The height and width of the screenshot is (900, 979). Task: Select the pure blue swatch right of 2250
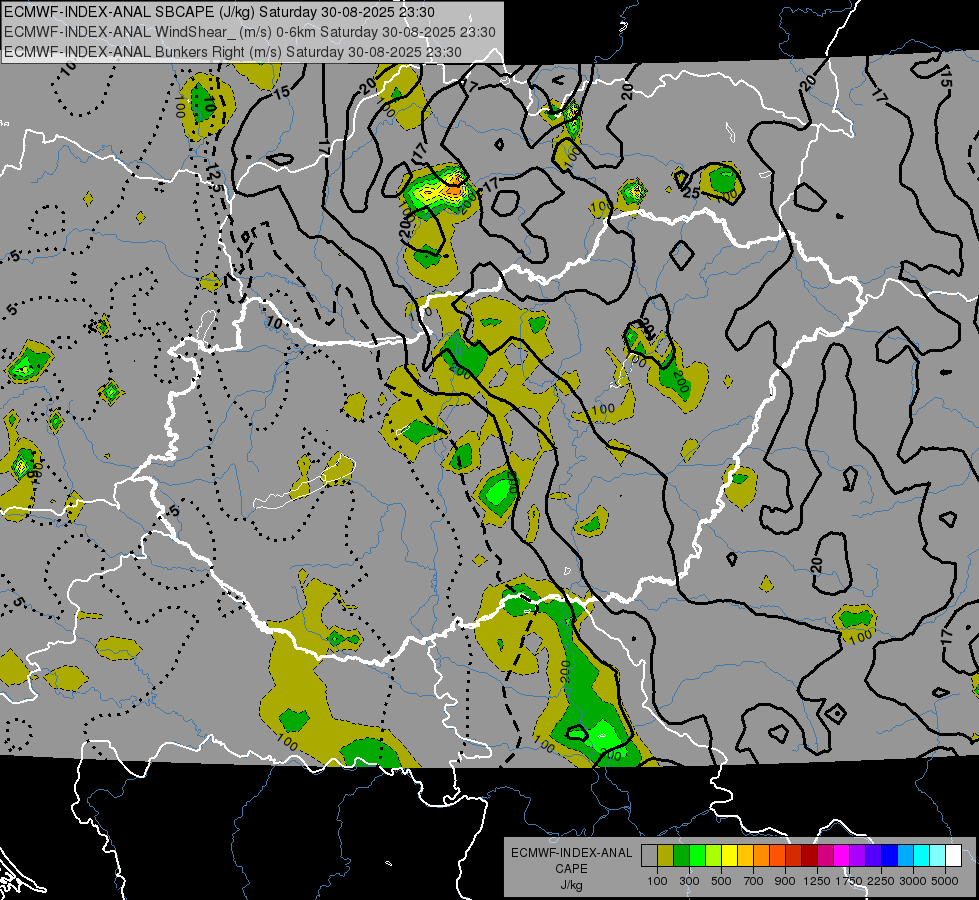pyautogui.click(x=890, y=856)
